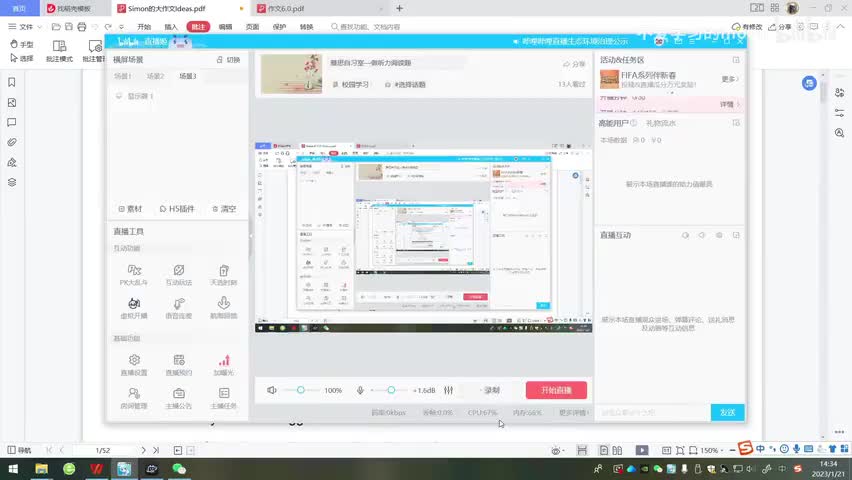Image resolution: width=852 pixels, height=480 pixels.
Task: Switch to single page view in status bar
Action: [604, 450]
